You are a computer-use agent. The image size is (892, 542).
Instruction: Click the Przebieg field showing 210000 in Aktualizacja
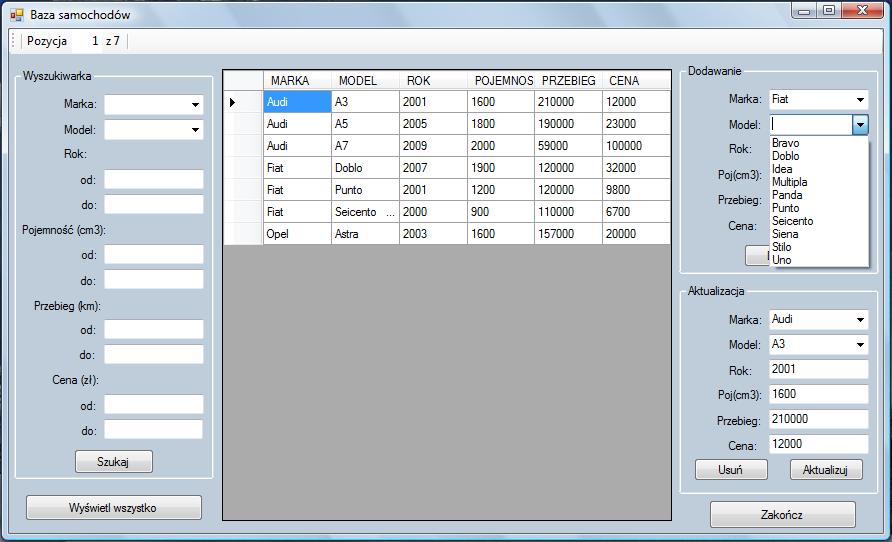(x=819, y=419)
